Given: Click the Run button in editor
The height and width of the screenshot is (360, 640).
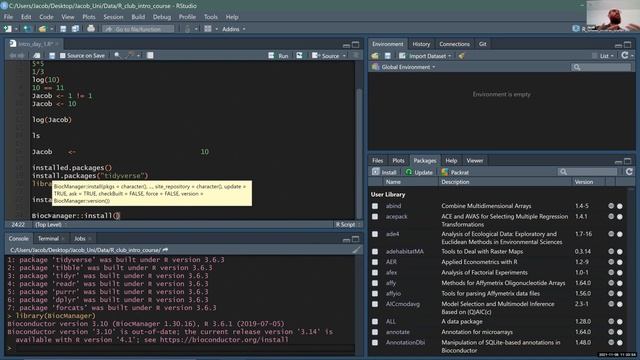Looking at the screenshot, I should (x=278, y=56).
